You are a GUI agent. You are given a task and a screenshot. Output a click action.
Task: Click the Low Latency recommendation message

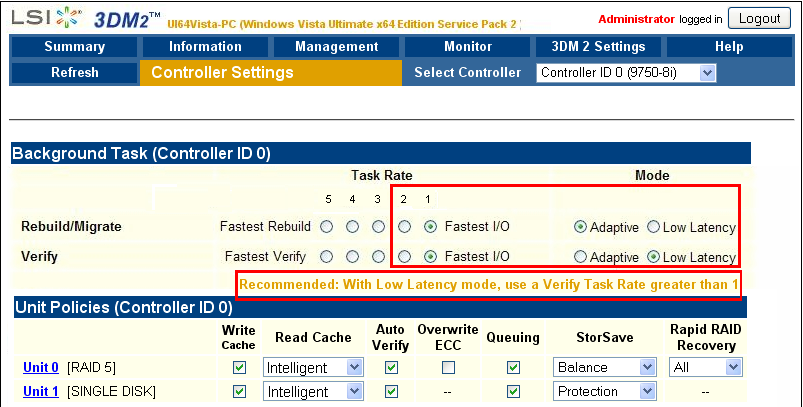(x=489, y=285)
